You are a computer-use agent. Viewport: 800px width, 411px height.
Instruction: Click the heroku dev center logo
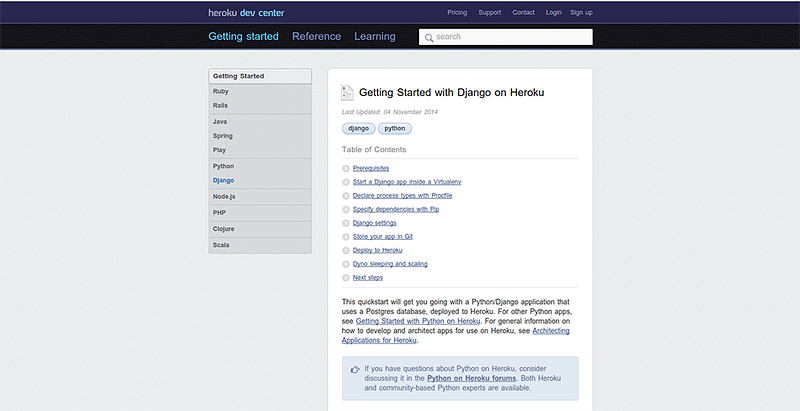point(246,13)
